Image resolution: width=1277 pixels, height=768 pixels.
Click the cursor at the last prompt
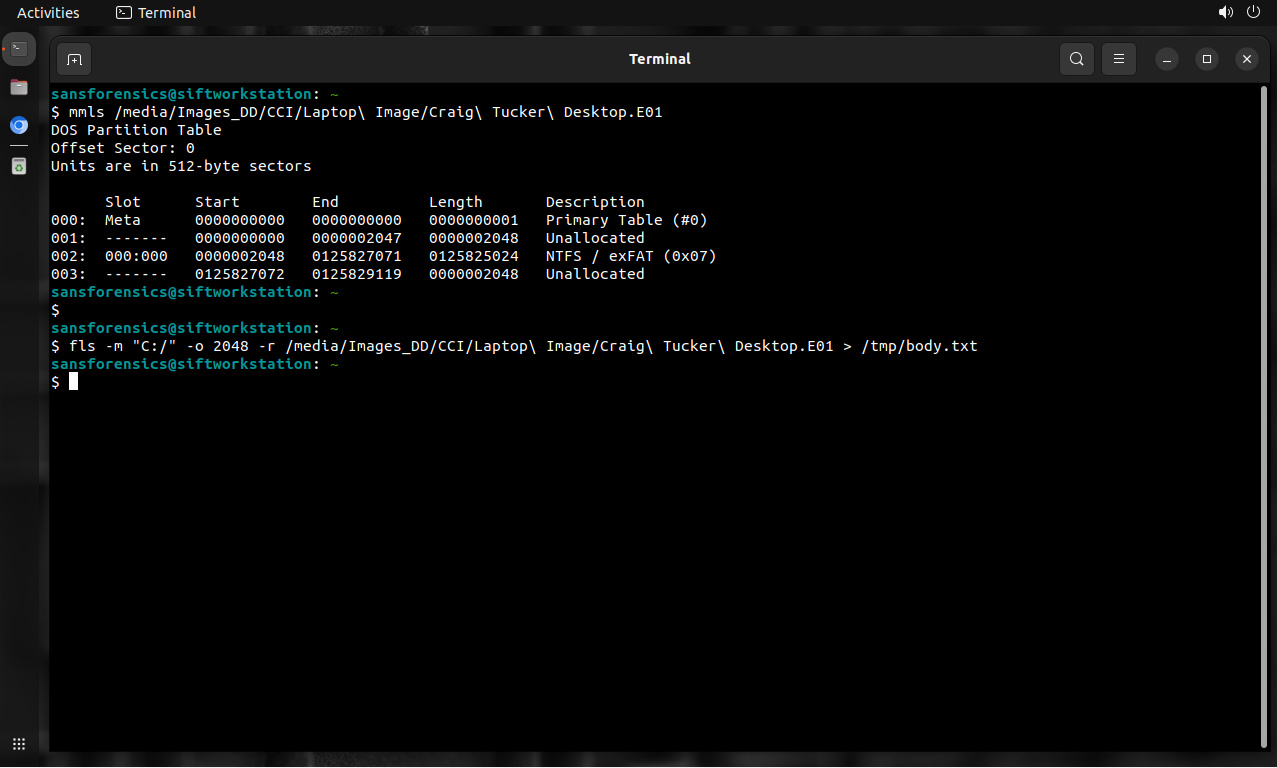[x=73, y=382]
